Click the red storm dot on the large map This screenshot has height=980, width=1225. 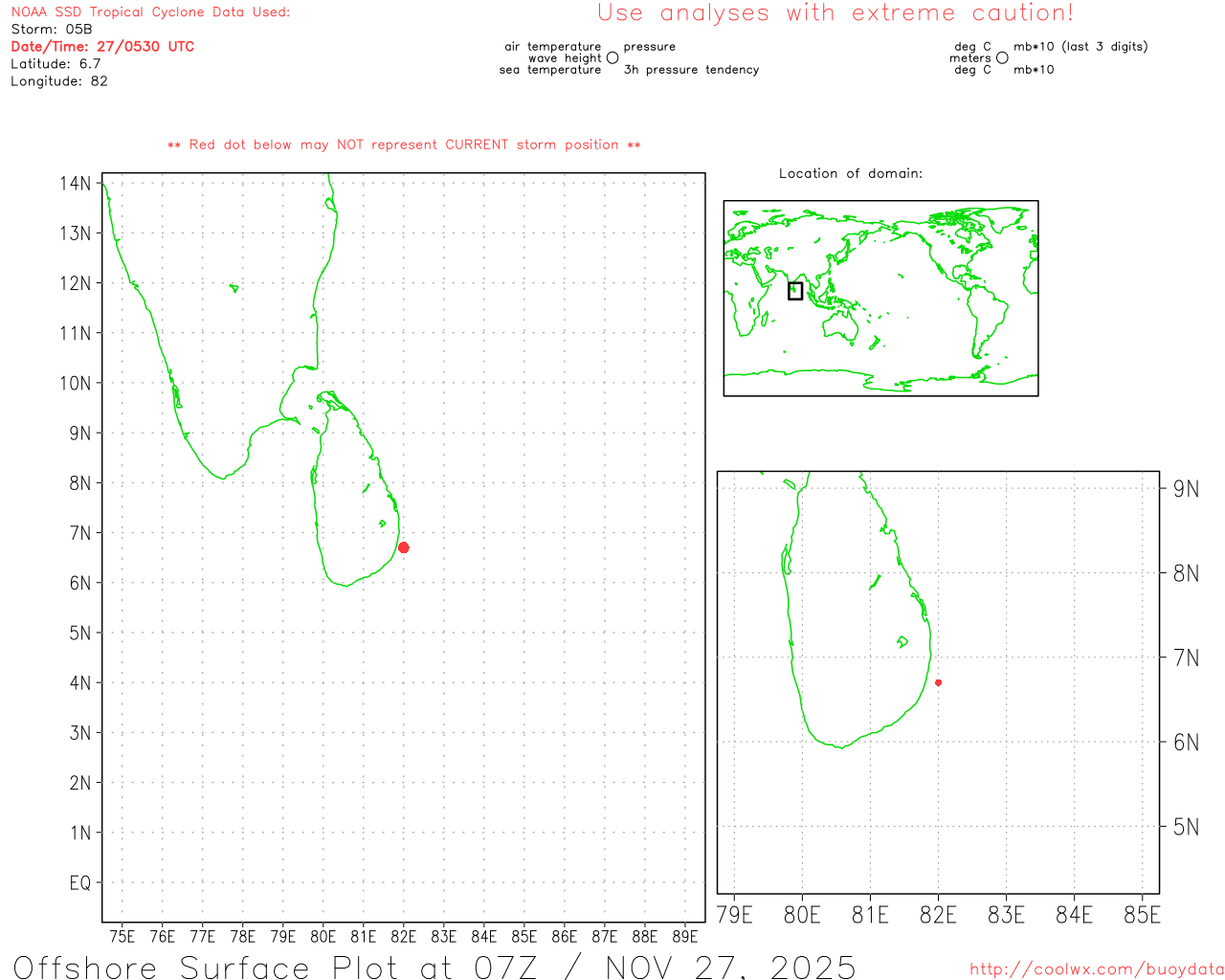click(404, 547)
